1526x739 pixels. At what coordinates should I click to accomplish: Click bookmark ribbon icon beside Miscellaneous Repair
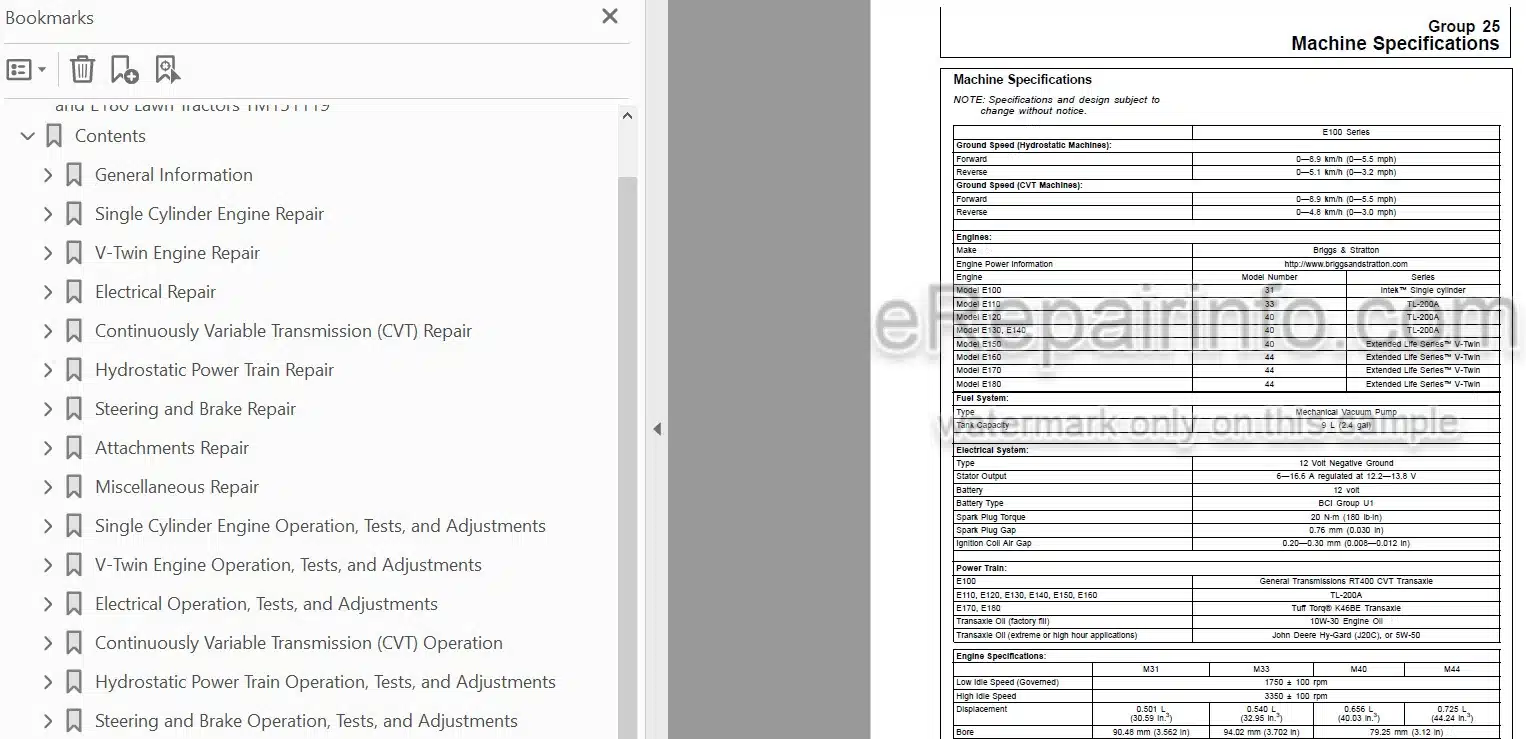click(x=74, y=487)
